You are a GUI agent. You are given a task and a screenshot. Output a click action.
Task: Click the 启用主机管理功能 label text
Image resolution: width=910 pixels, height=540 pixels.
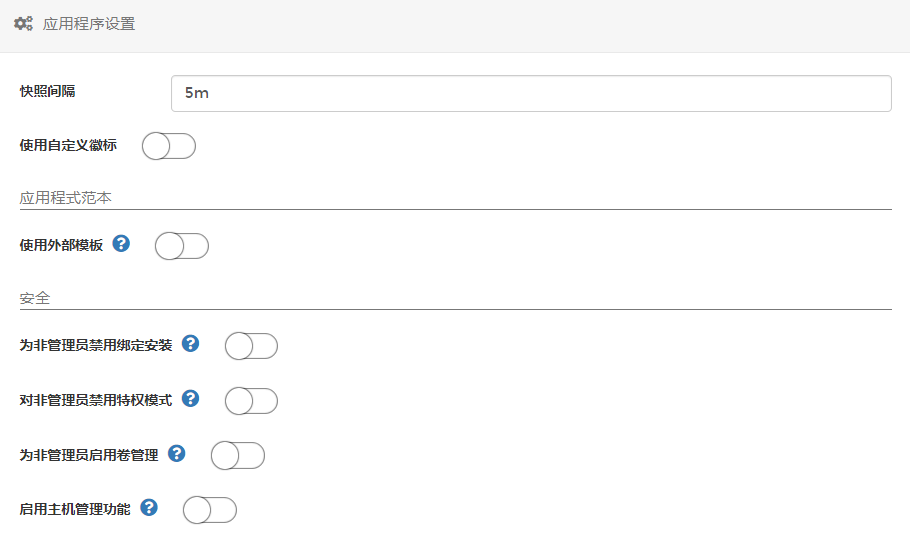(x=75, y=509)
